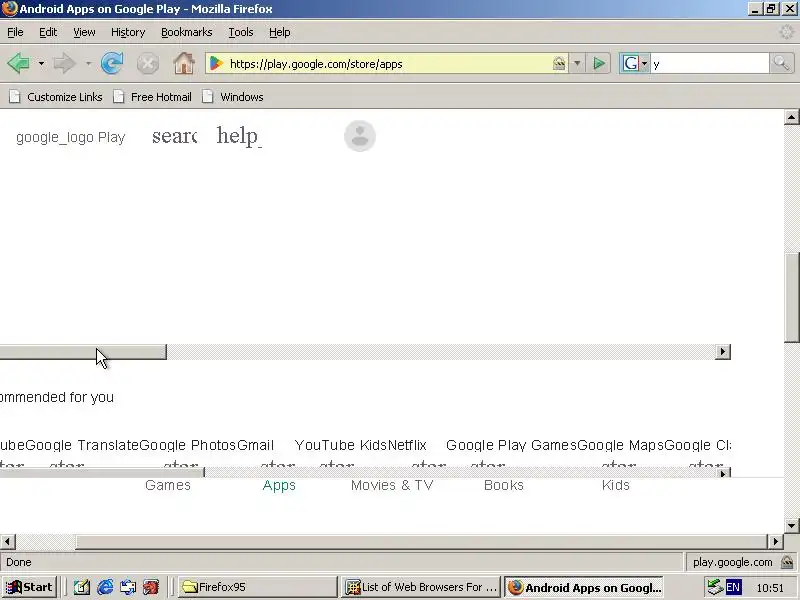Click the system tray clock 10:51

[770, 588]
